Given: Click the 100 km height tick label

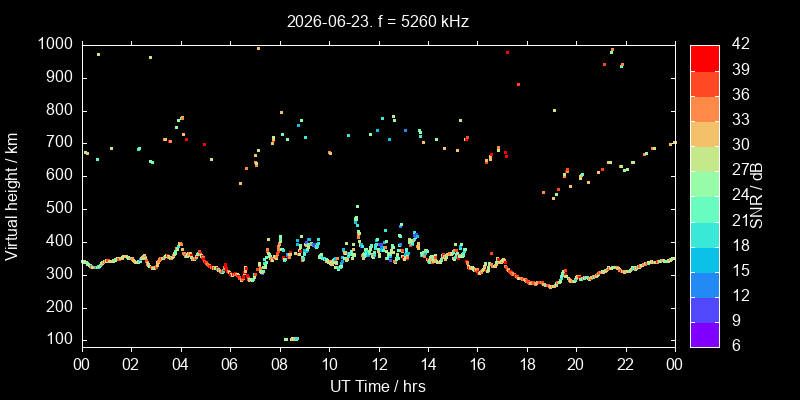Looking at the screenshot, I should pyautogui.click(x=61, y=340).
